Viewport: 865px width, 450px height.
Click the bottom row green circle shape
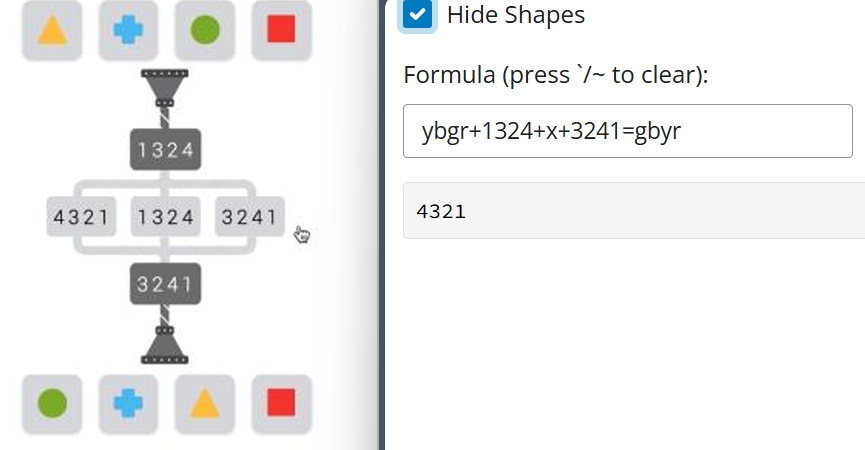[x=52, y=404]
